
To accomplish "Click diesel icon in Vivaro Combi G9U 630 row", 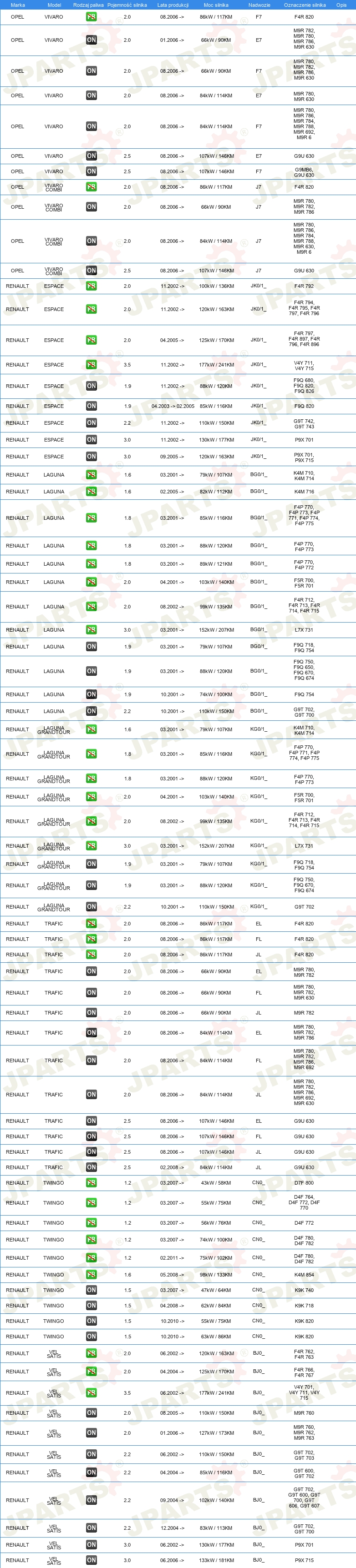I will pos(92,270).
